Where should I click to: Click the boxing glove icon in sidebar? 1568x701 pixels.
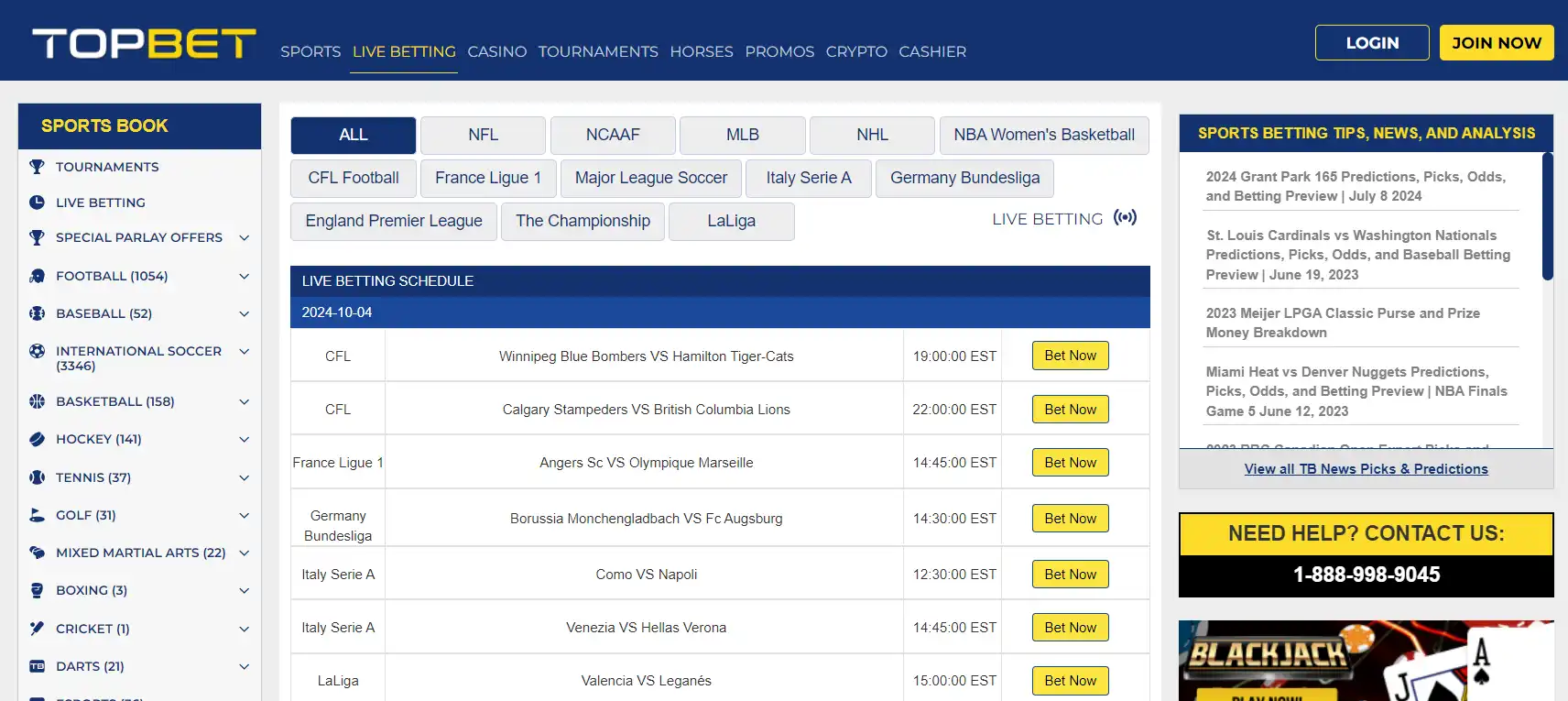pyautogui.click(x=37, y=590)
